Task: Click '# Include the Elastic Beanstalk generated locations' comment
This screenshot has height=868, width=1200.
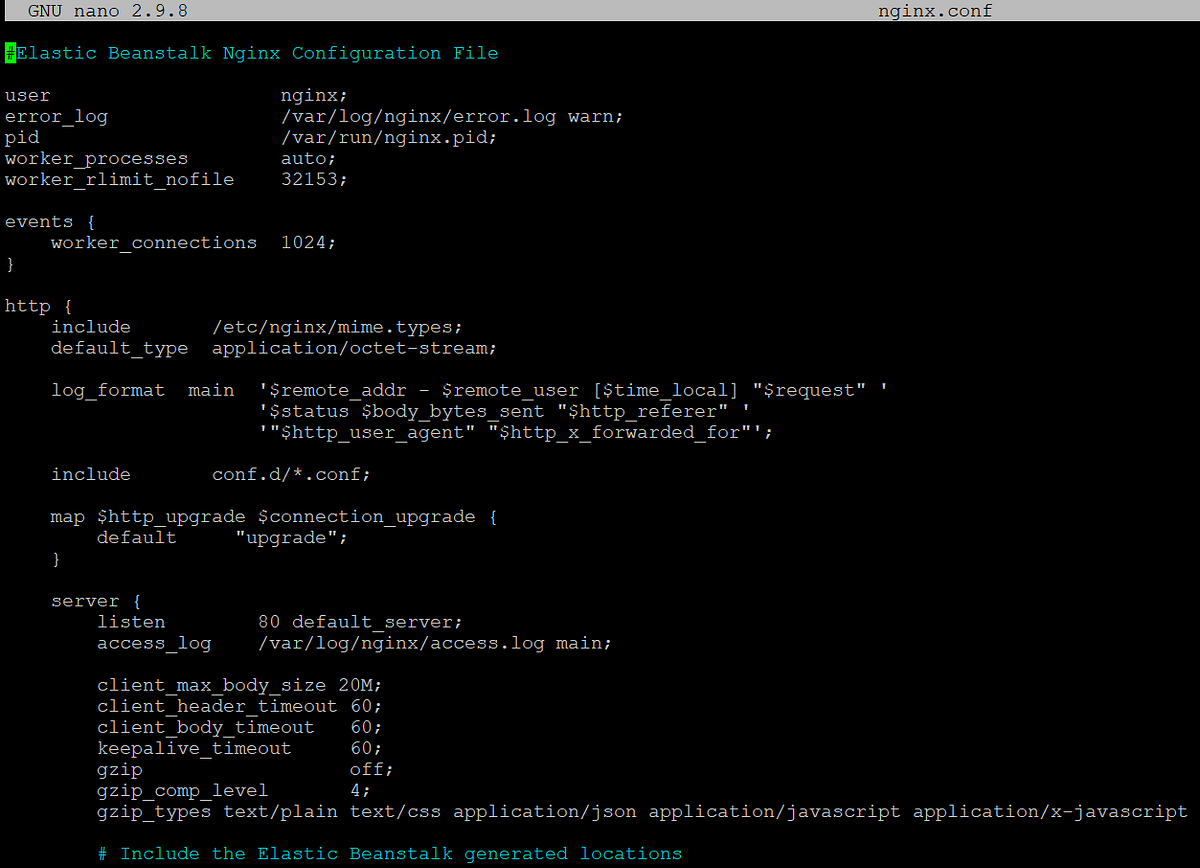Action: (x=389, y=854)
